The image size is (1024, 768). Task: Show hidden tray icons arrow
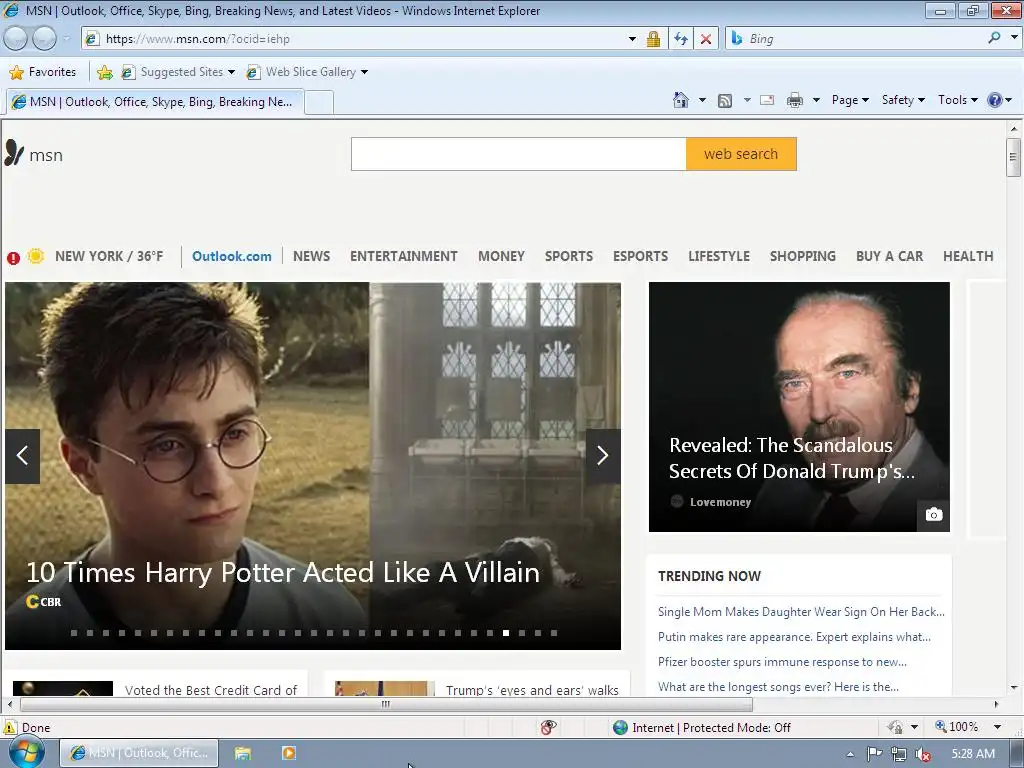(850, 754)
